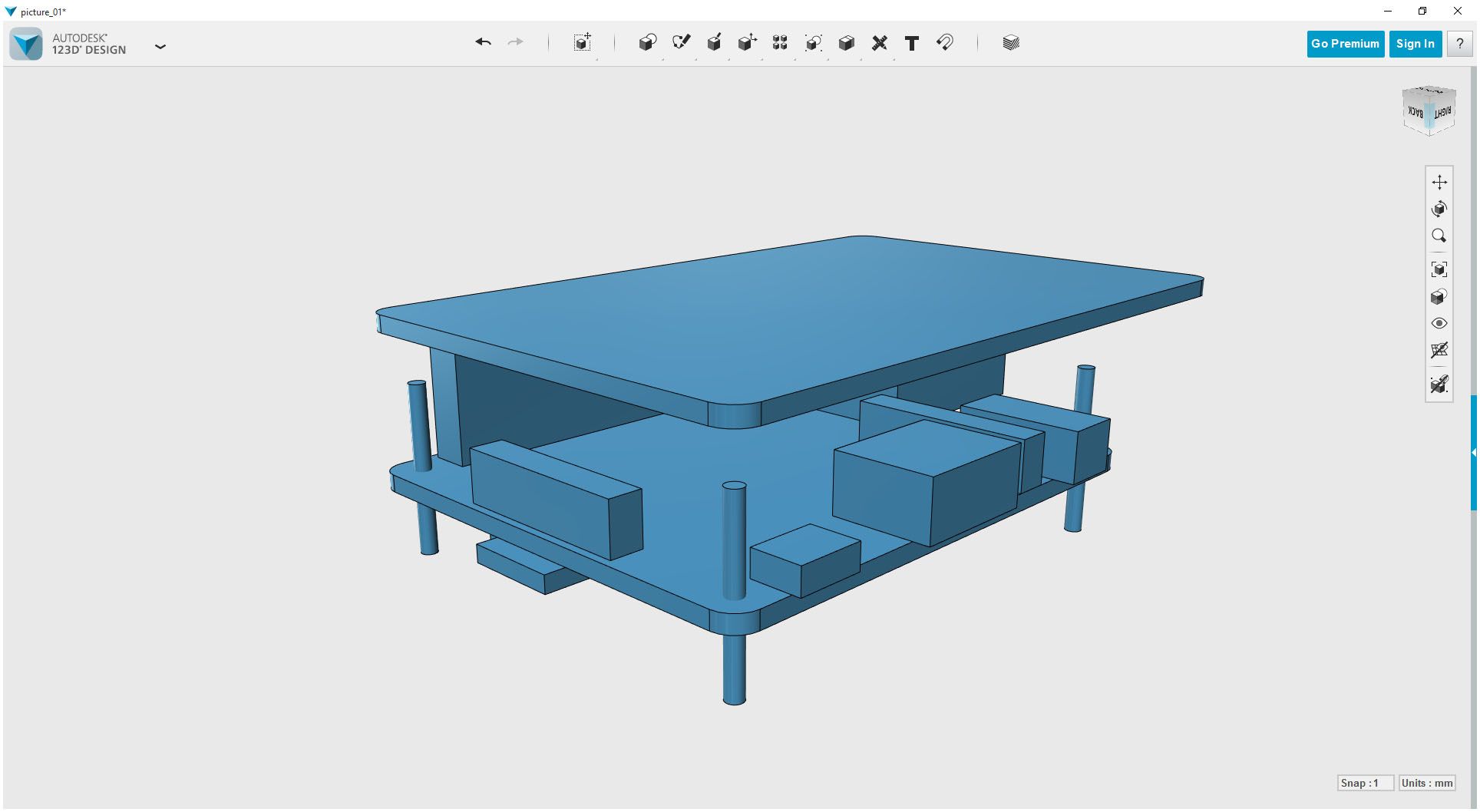
Task: Click the Snap value field
Action: (1365, 783)
